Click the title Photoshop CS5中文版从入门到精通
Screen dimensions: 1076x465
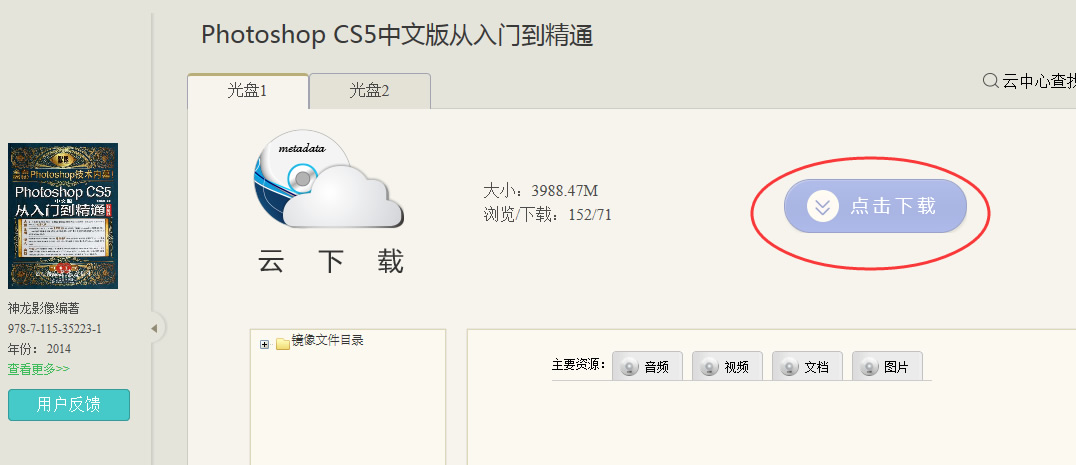pyautogui.click(x=397, y=35)
